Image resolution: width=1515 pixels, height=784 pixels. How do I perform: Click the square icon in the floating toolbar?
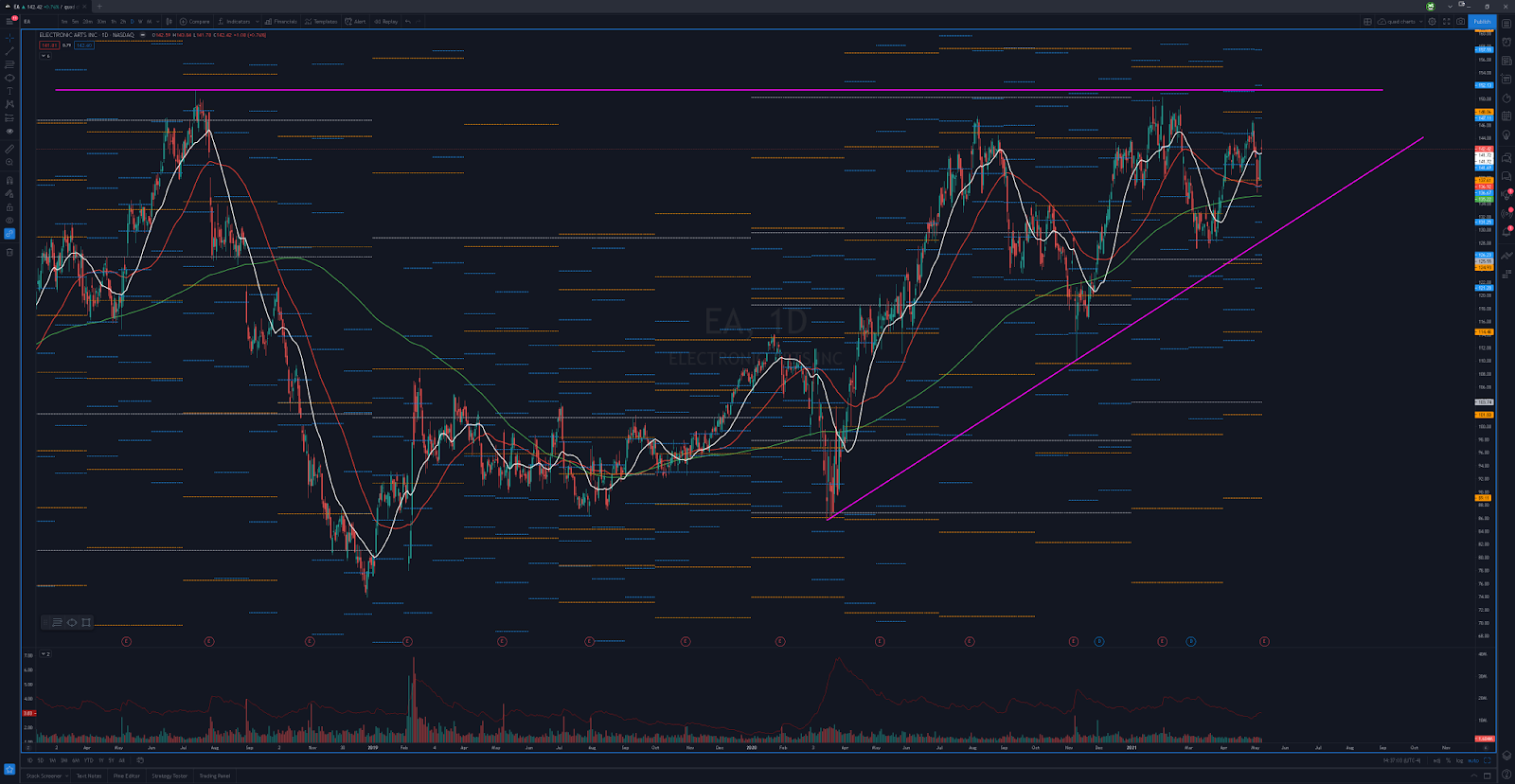tap(86, 622)
